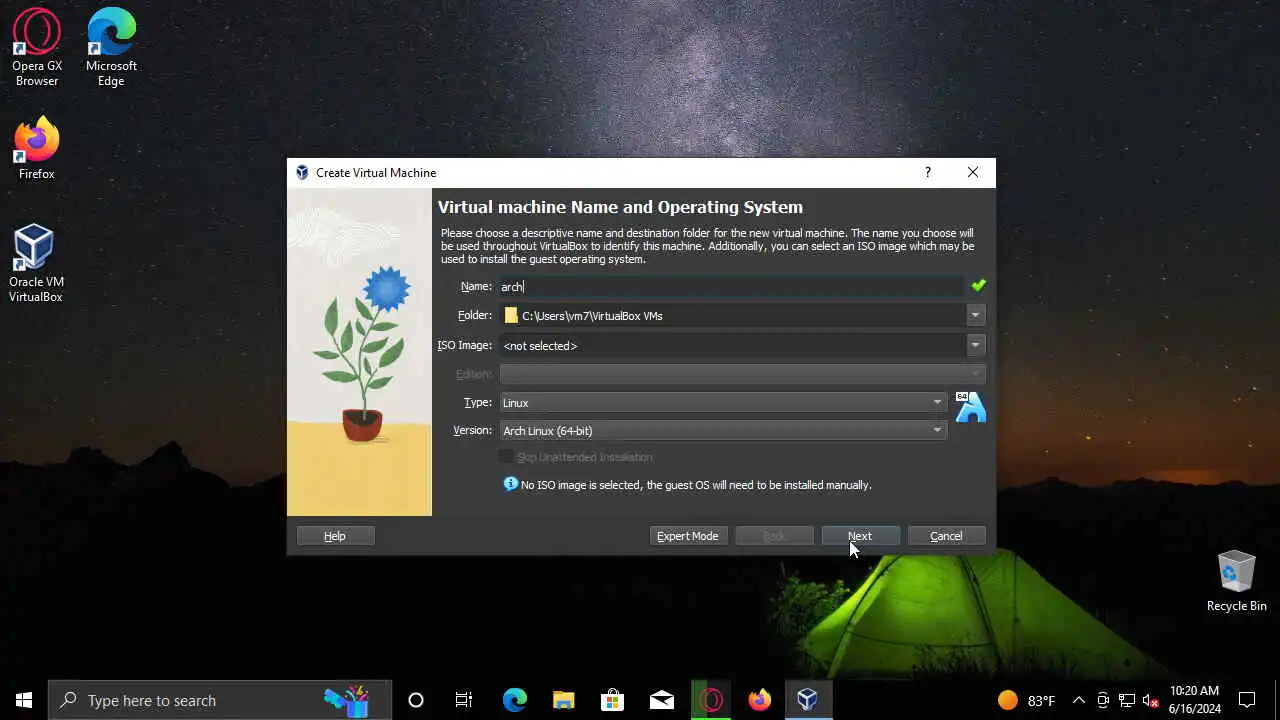Click the ISO Image field showing not selected
This screenshot has width=1280, height=720.
[x=732, y=345]
